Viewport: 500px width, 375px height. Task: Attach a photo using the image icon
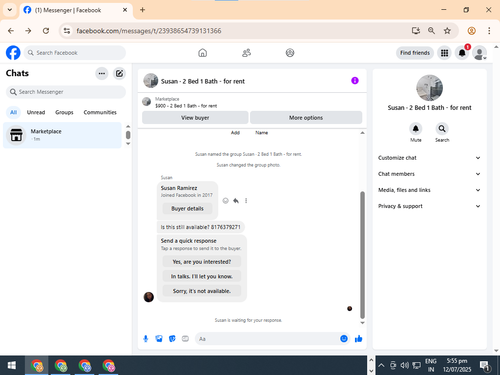pyautogui.click(x=159, y=339)
